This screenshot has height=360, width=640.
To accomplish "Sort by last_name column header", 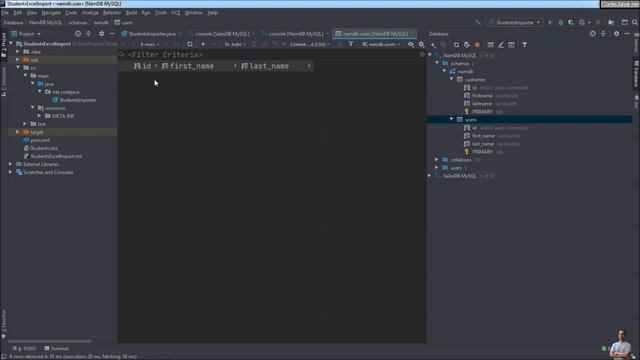I will tap(276, 66).
